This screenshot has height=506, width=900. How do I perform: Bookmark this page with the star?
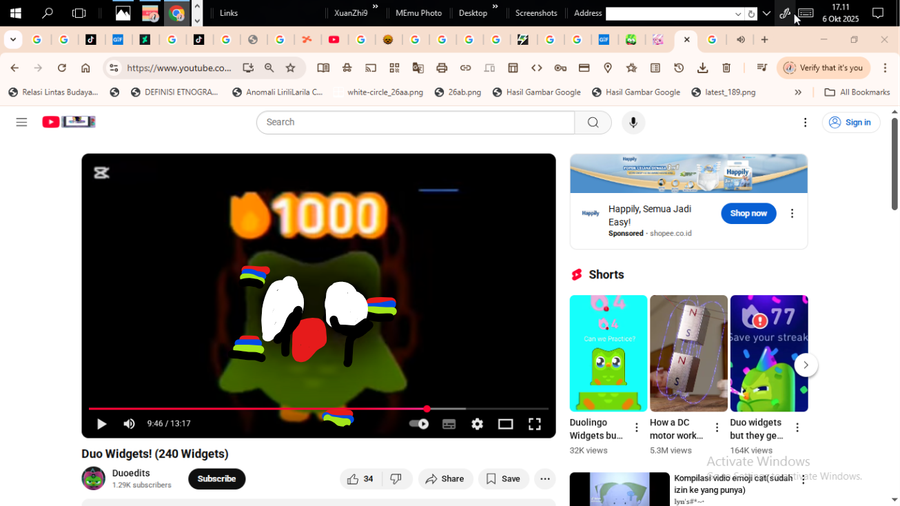tap(290, 68)
